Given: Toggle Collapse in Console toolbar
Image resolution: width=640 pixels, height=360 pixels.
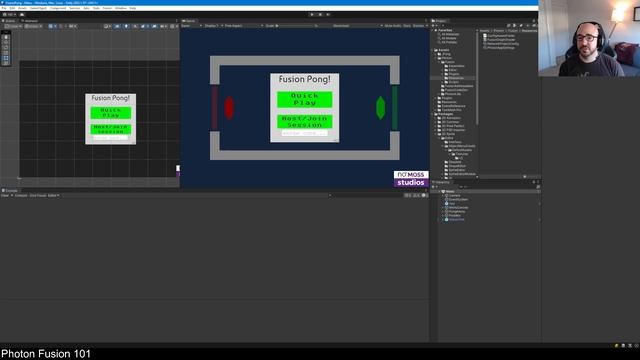Looking at the screenshot, I should click(x=21, y=196).
